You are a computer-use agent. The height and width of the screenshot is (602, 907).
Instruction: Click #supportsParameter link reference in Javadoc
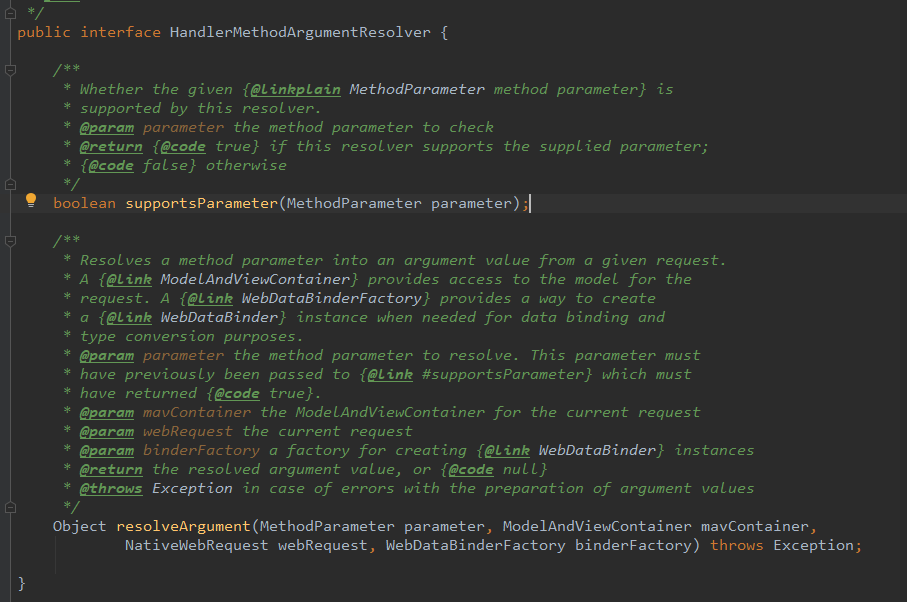tap(503, 375)
